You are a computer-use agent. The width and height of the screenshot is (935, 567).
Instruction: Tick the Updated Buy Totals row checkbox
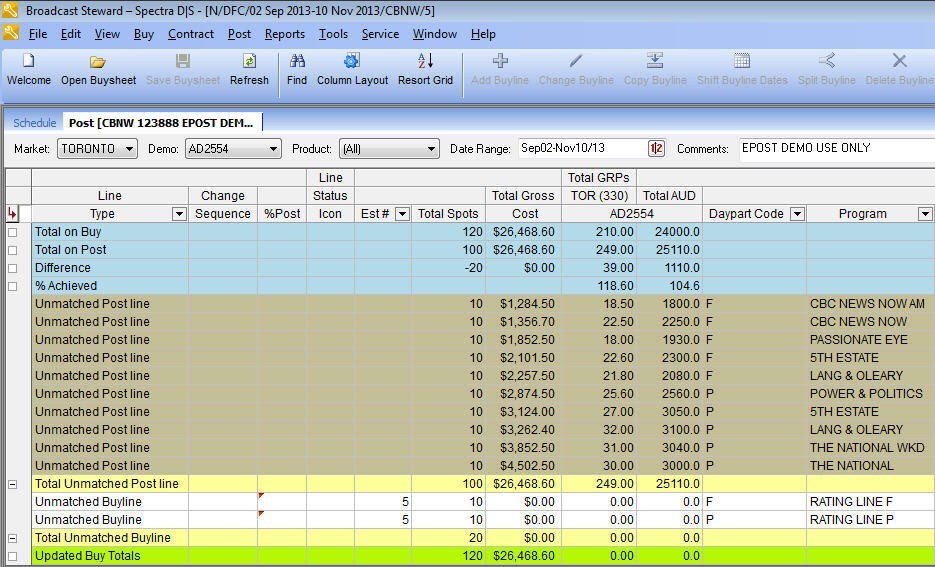click(x=13, y=556)
